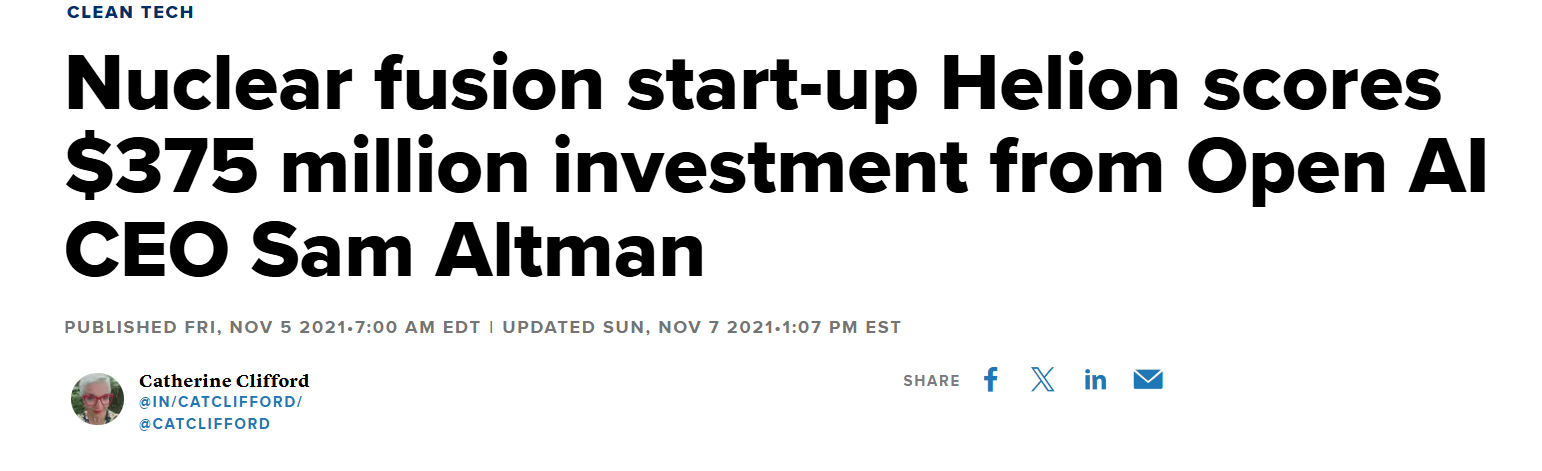Open Catherine Clifford's author page
This screenshot has height=471, width=1542.
coord(224,381)
